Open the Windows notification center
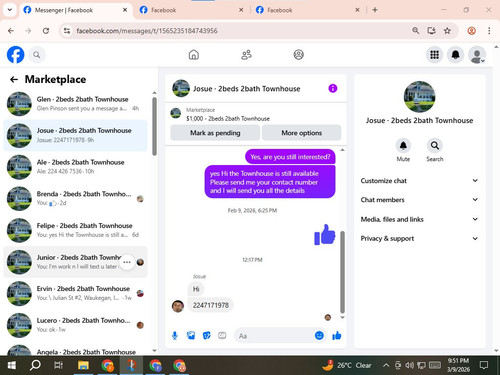Image resolution: width=500 pixels, height=375 pixels. (484, 365)
